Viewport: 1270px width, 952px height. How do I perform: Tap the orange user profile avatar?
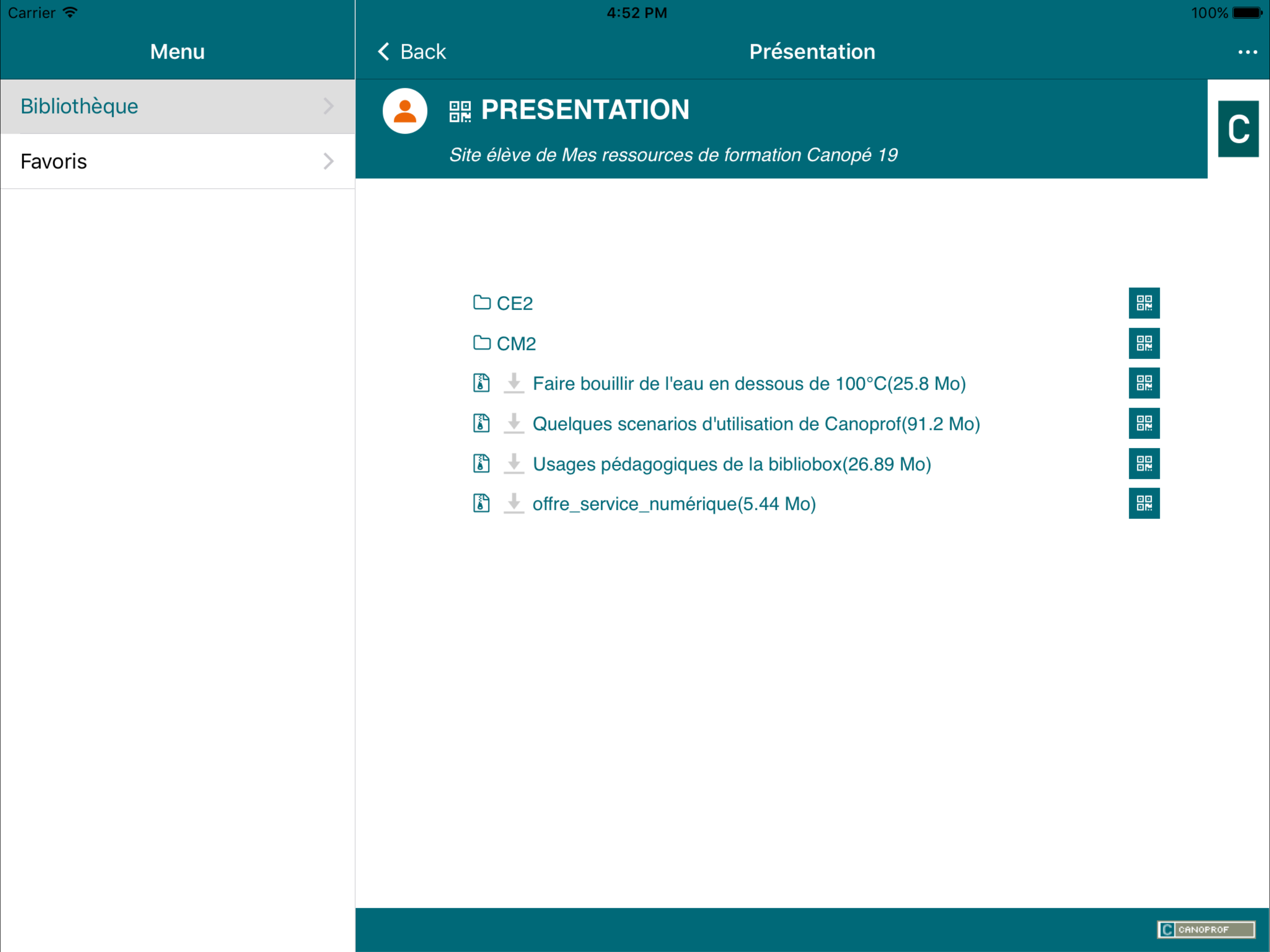tap(405, 111)
